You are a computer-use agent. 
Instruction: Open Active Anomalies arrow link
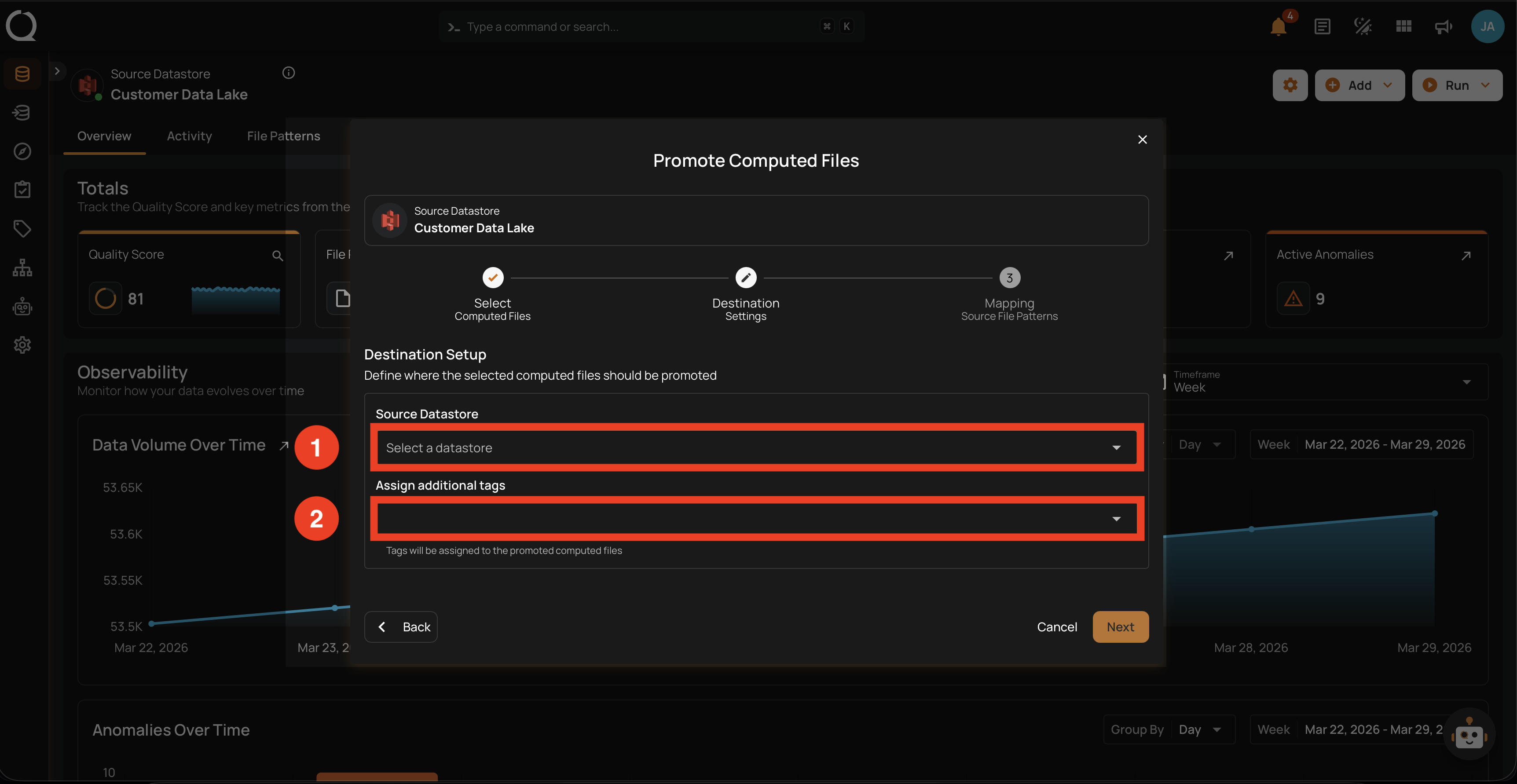pyautogui.click(x=1466, y=256)
